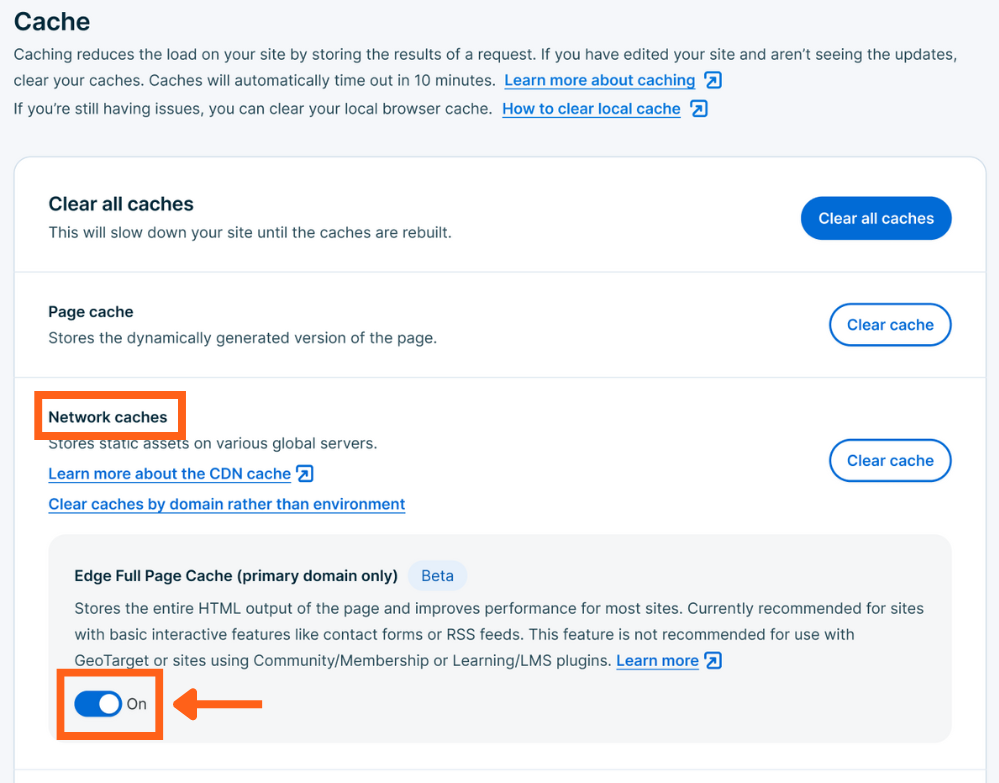The width and height of the screenshot is (999, 783).
Task: Click external-link icon next to CDN cache link
Action: coord(306,473)
